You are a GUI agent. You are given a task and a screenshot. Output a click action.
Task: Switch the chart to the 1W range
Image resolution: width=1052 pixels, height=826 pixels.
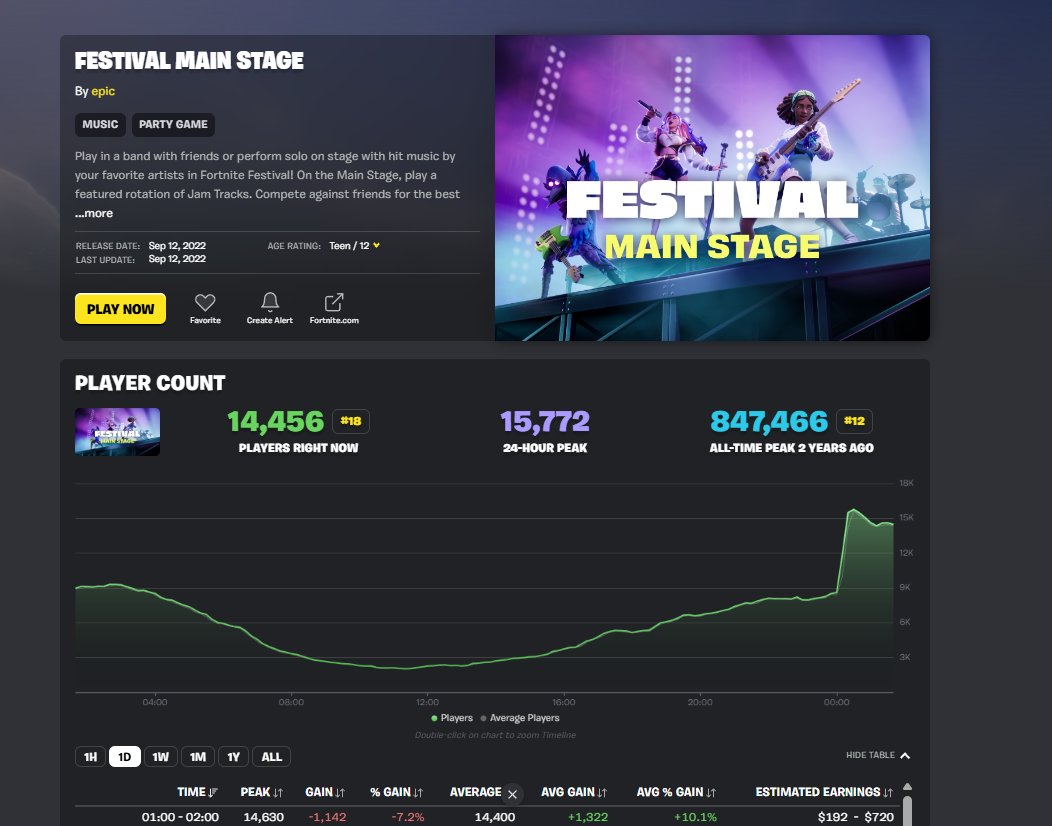160,757
